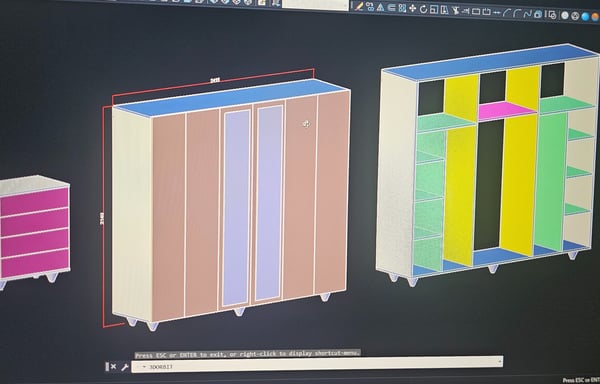
Task: Select the Move tool with four arrows
Action: tap(412, 8)
